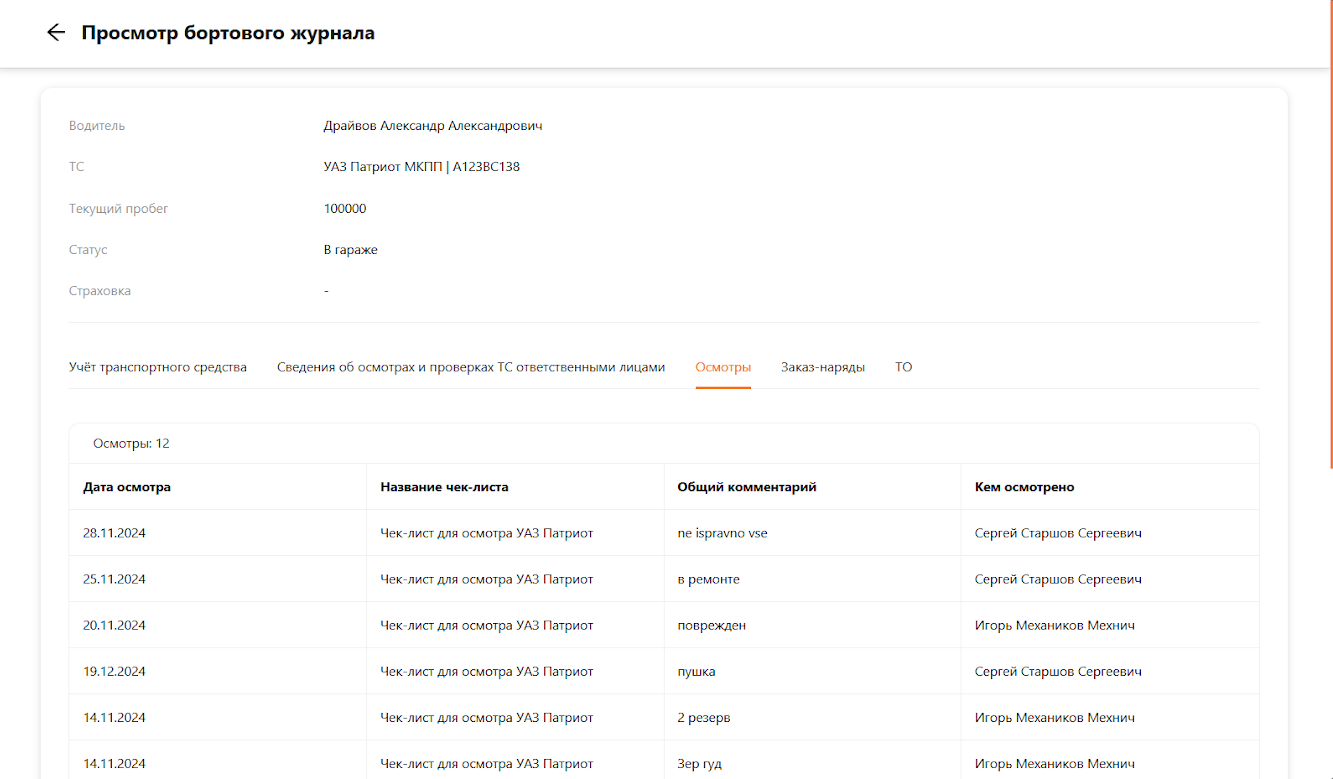
Task: Select the inspection row dated 25.11.2024
Action: tap(114, 579)
